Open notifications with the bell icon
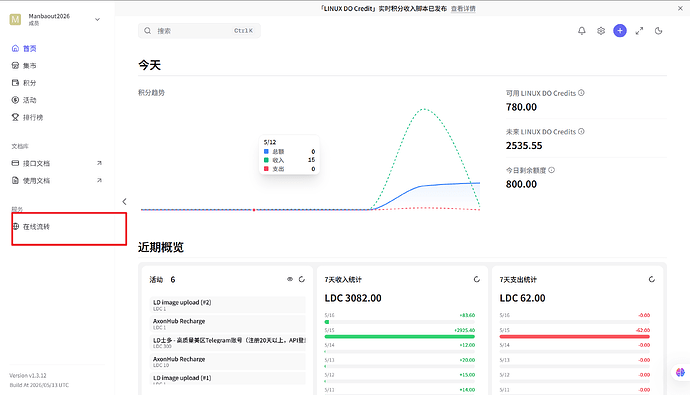This screenshot has height=395, width=690. click(x=582, y=31)
